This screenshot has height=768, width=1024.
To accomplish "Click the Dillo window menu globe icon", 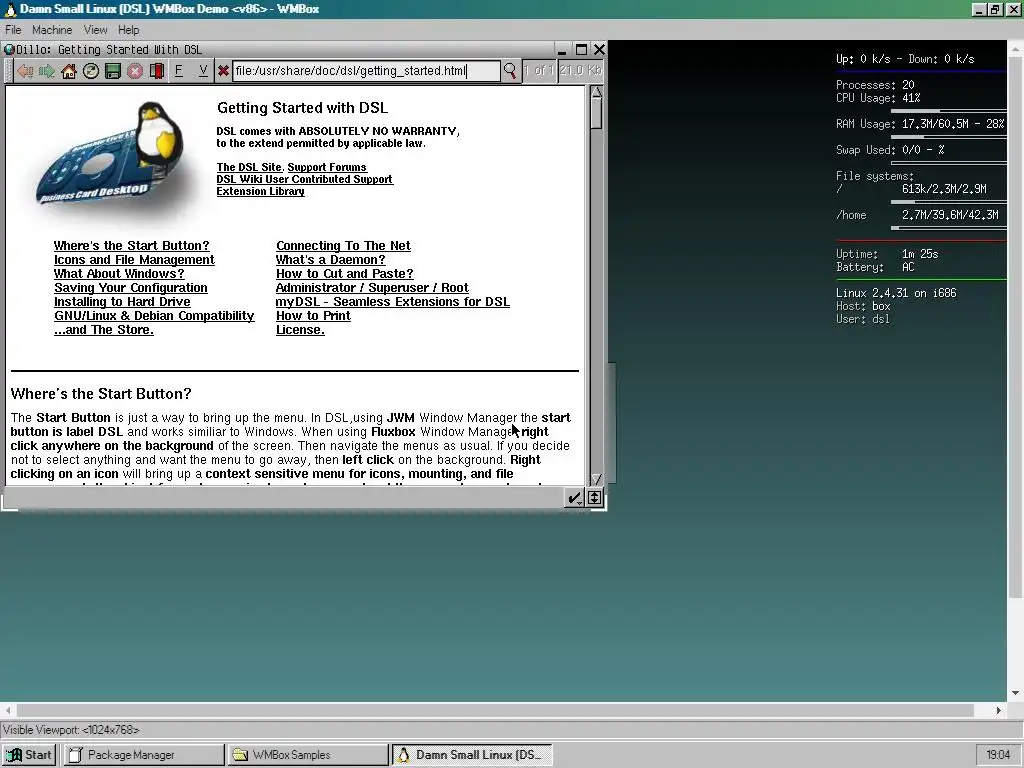I will coord(9,49).
